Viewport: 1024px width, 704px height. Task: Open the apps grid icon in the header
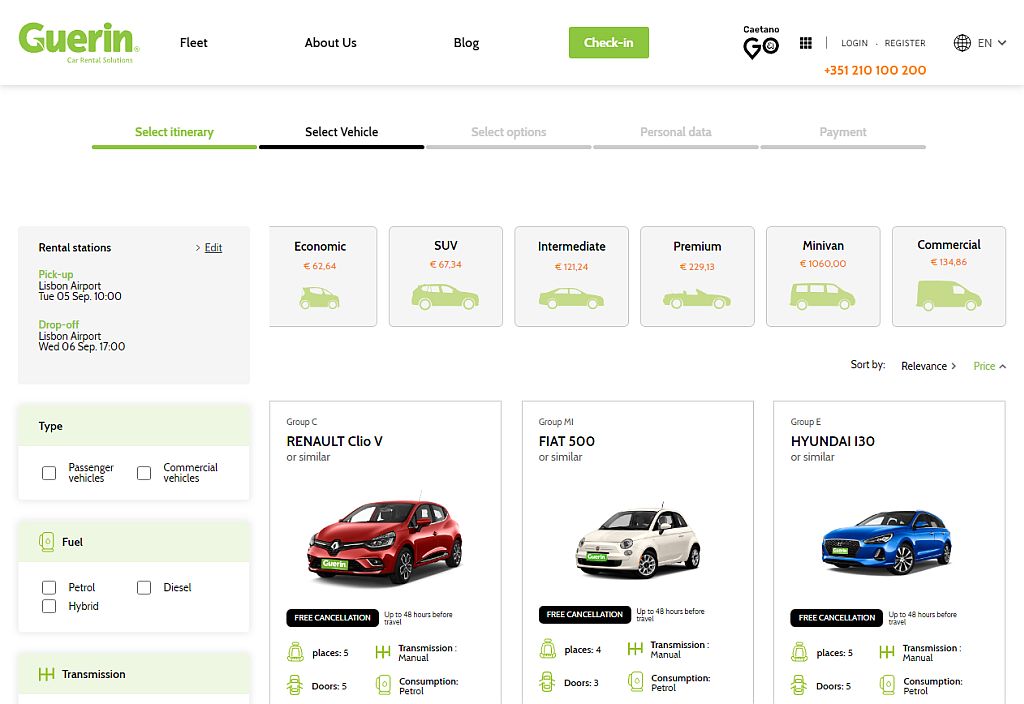tap(806, 42)
